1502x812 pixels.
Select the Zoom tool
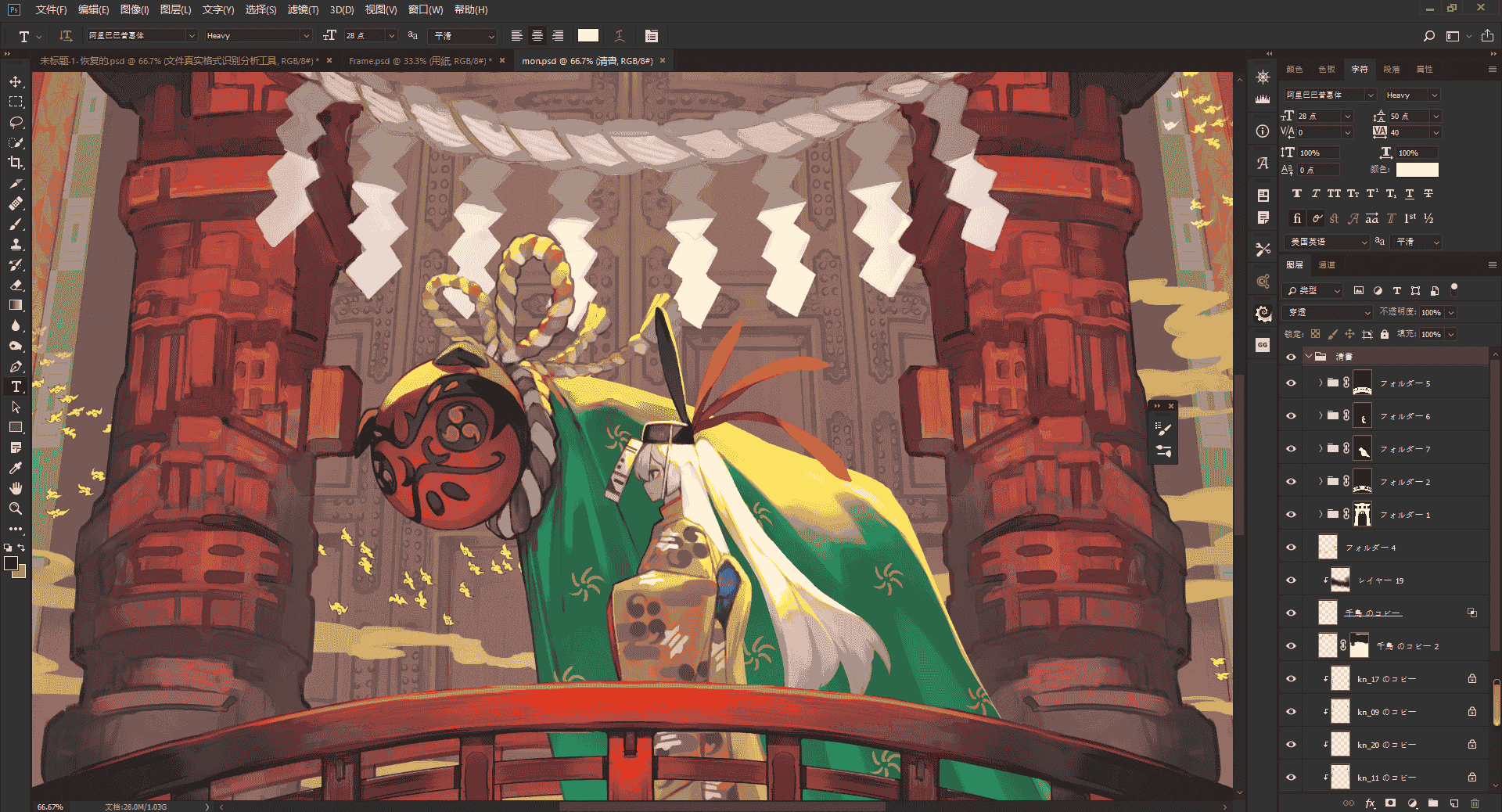(x=16, y=508)
